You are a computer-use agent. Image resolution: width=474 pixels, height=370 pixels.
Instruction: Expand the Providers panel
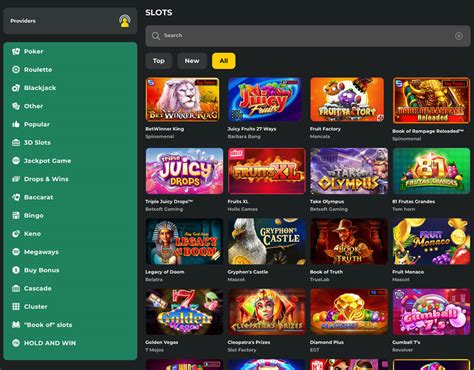pos(70,21)
